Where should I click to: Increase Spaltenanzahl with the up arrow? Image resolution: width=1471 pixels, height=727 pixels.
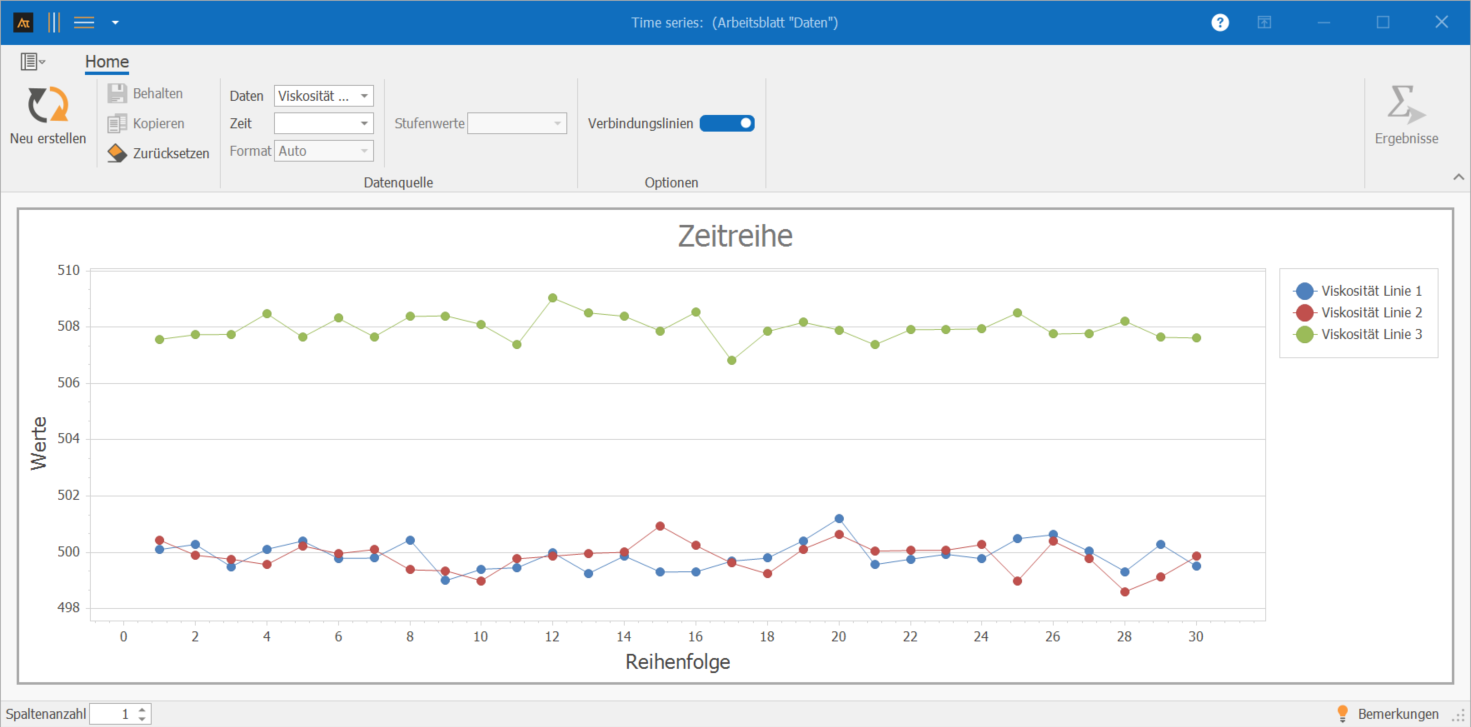[143, 709]
